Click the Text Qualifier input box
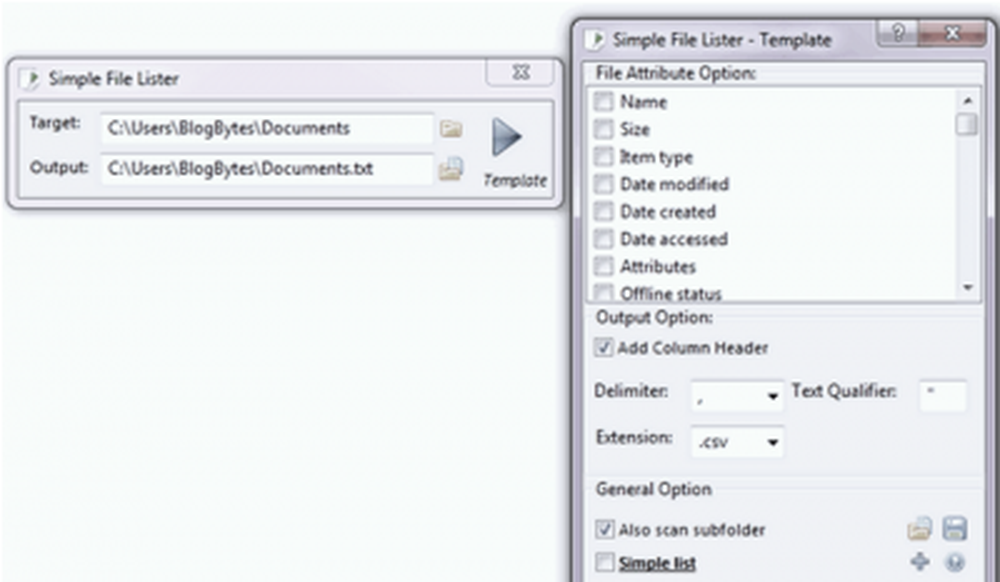1000x582 pixels. tap(942, 396)
